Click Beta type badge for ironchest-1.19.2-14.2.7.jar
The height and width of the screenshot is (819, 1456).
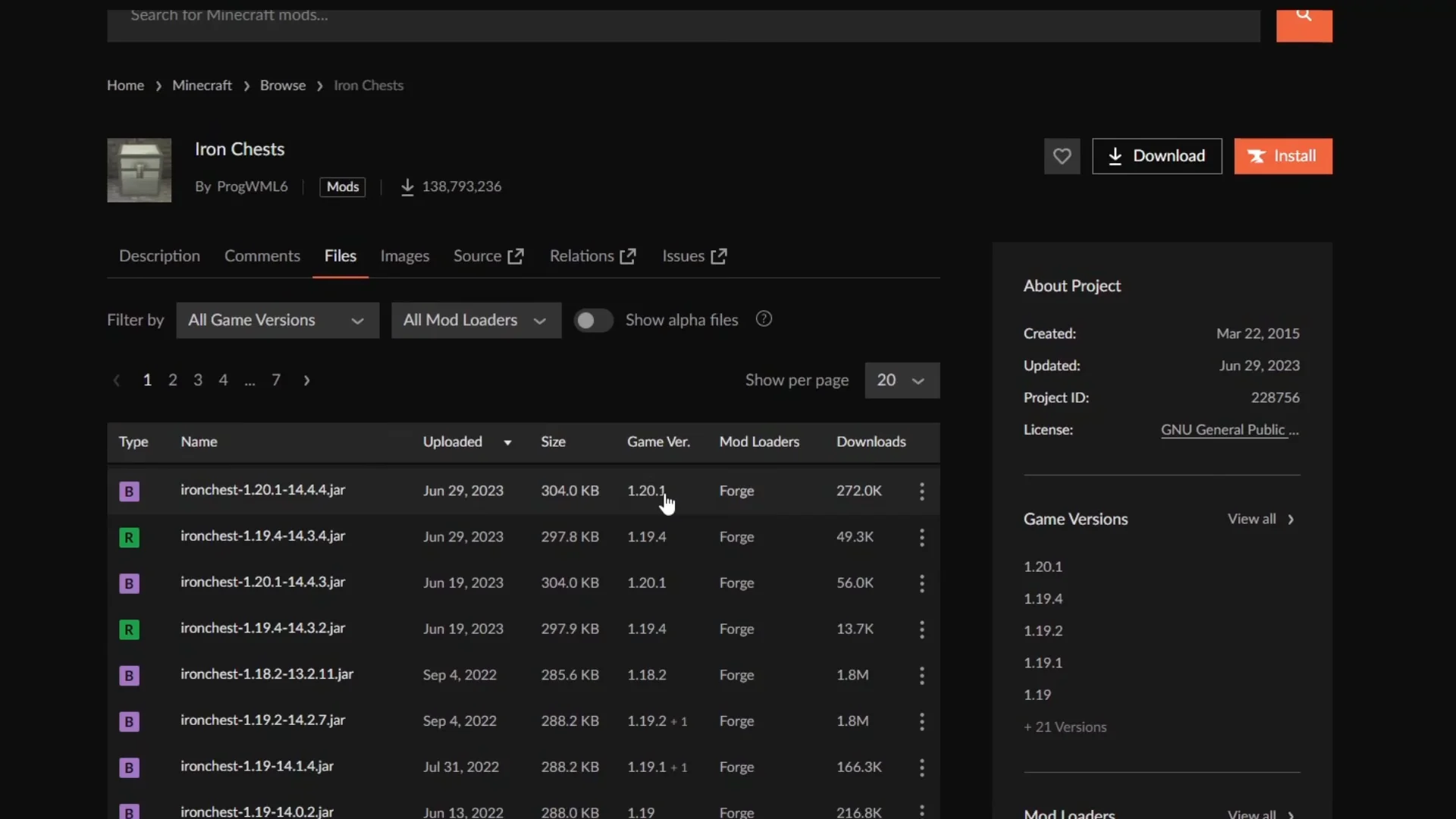pyautogui.click(x=129, y=721)
